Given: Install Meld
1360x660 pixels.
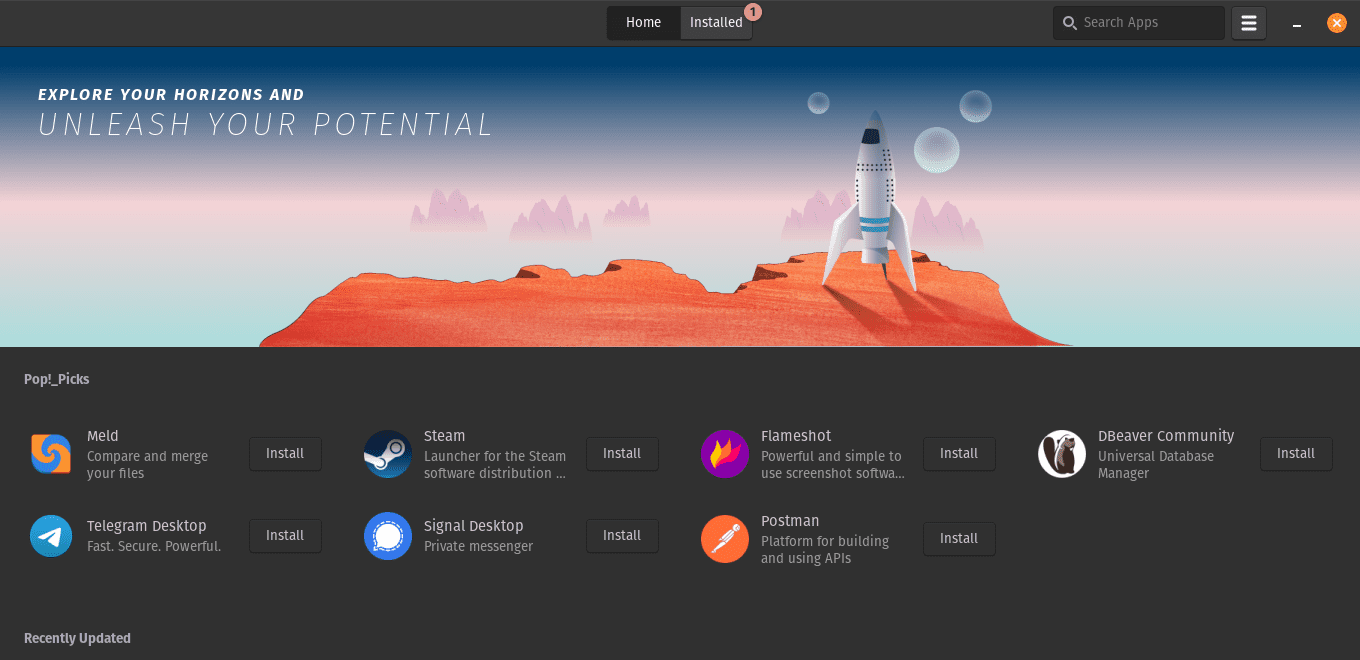Looking at the screenshot, I should (285, 453).
